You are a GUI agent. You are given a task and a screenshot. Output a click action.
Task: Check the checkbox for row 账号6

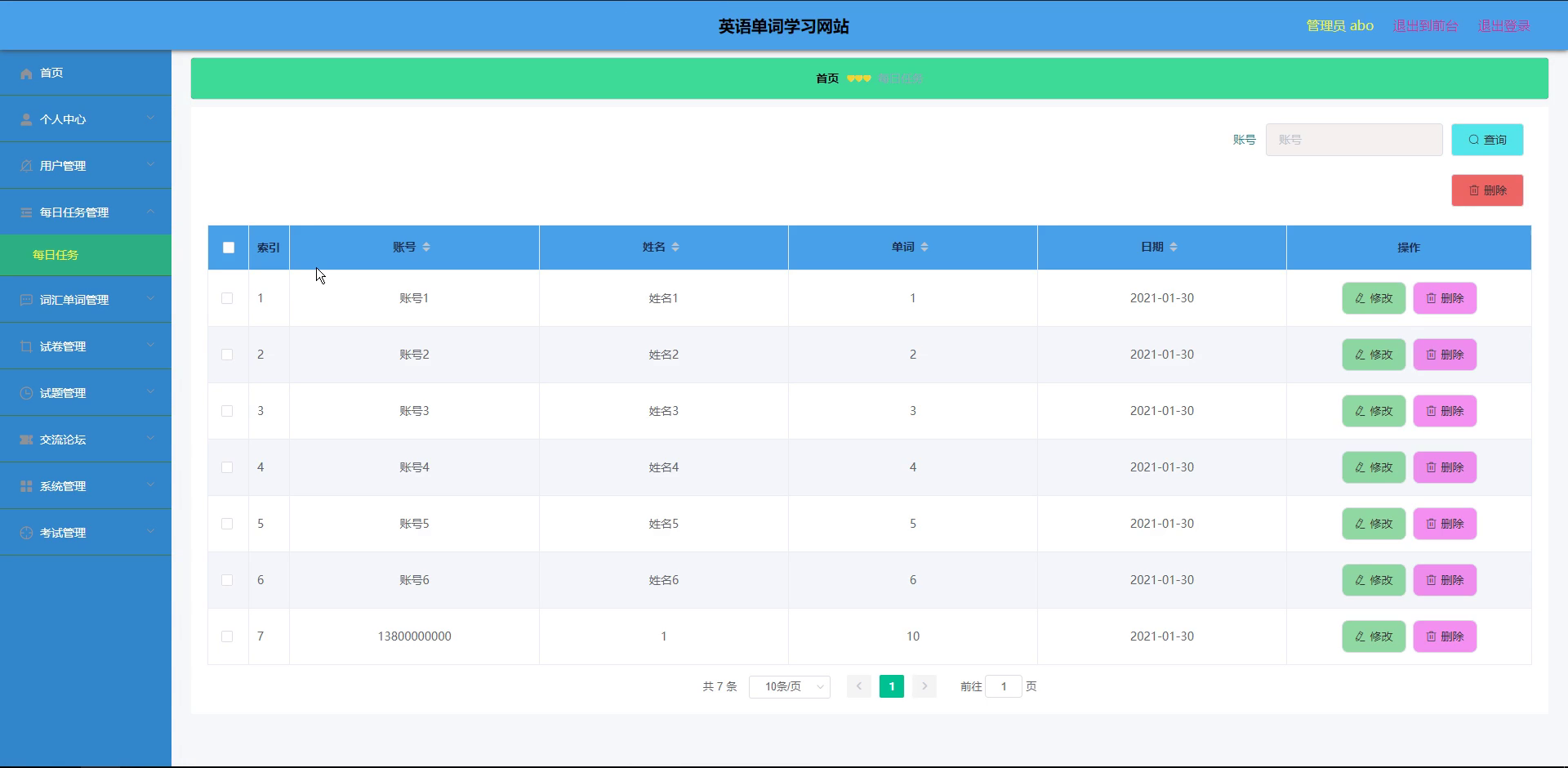pyautogui.click(x=227, y=581)
